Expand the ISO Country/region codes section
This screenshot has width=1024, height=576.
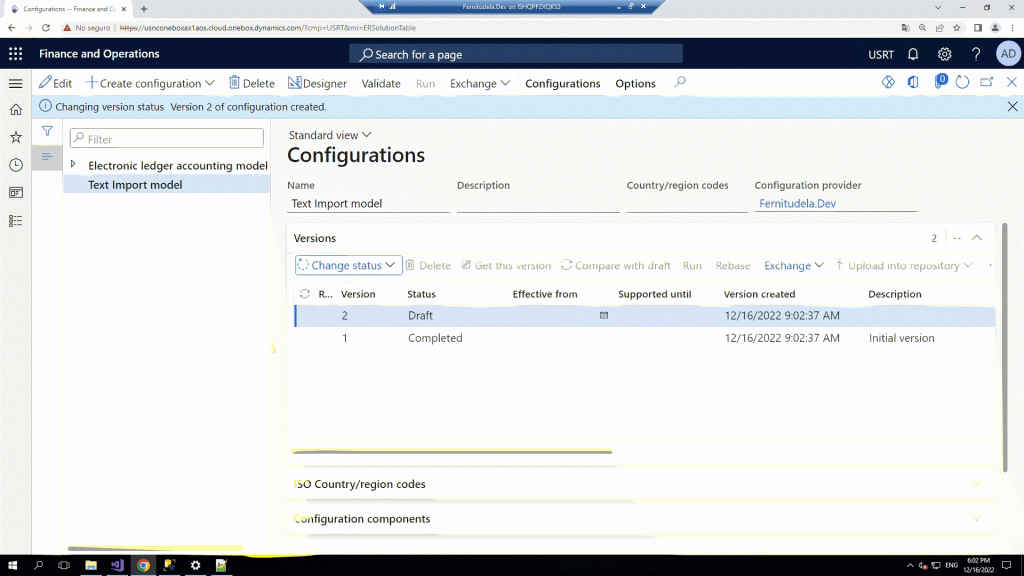pos(977,484)
